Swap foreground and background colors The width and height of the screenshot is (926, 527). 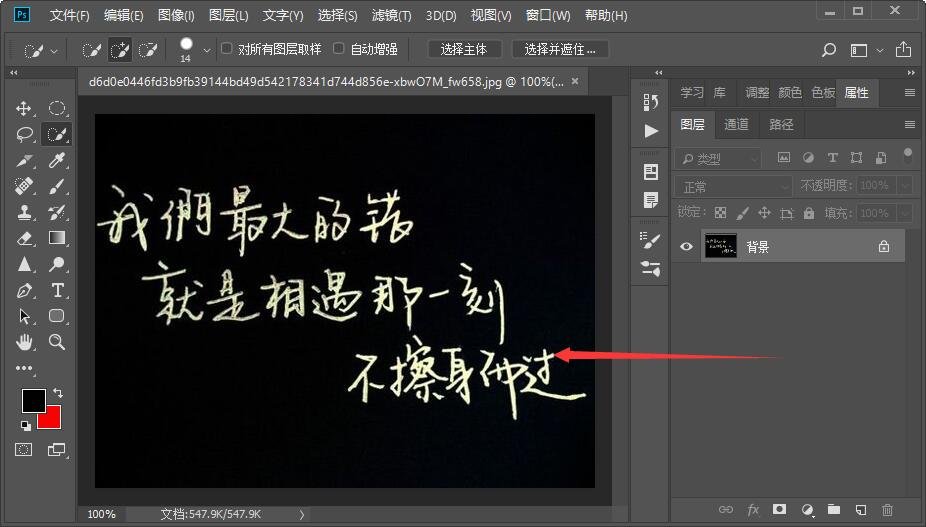pyautogui.click(x=57, y=392)
